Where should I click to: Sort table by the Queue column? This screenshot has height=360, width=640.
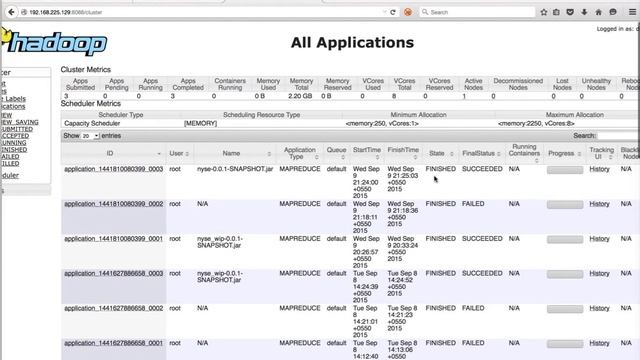(x=336, y=153)
